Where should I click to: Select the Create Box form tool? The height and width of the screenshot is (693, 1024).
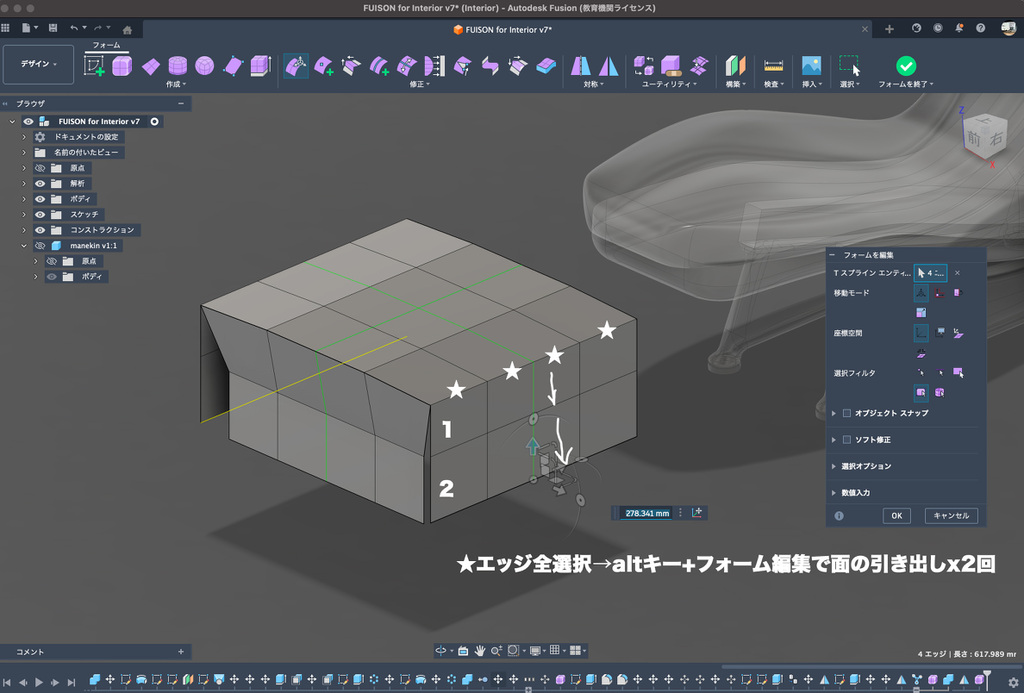pos(122,66)
